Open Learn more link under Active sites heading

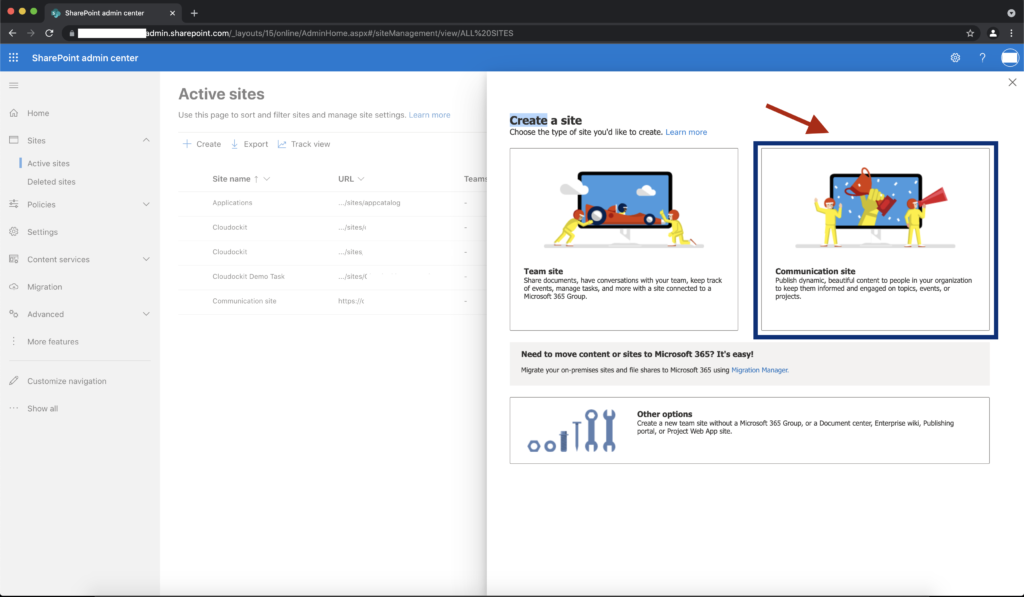429,115
